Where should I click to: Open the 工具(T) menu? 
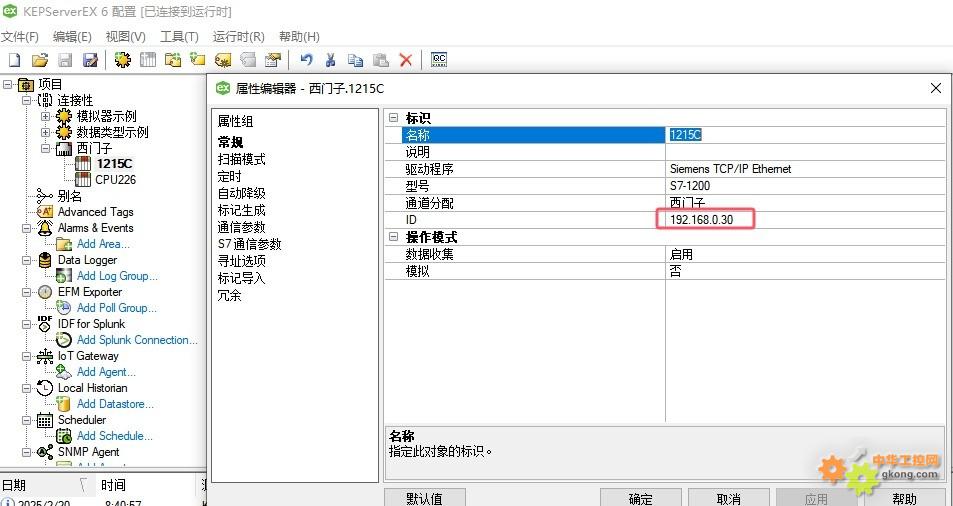pyautogui.click(x=179, y=36)
